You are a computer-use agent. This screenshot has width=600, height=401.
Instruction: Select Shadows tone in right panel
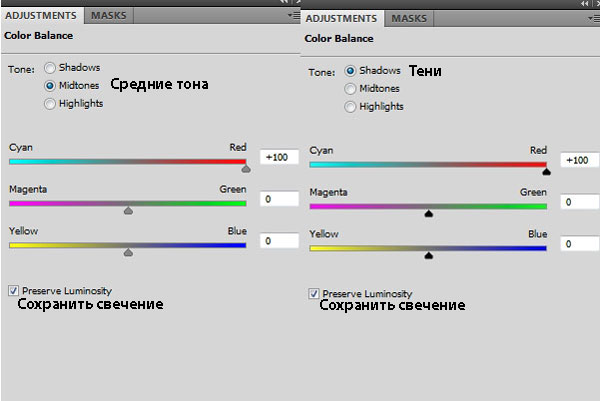pos(350,71)
